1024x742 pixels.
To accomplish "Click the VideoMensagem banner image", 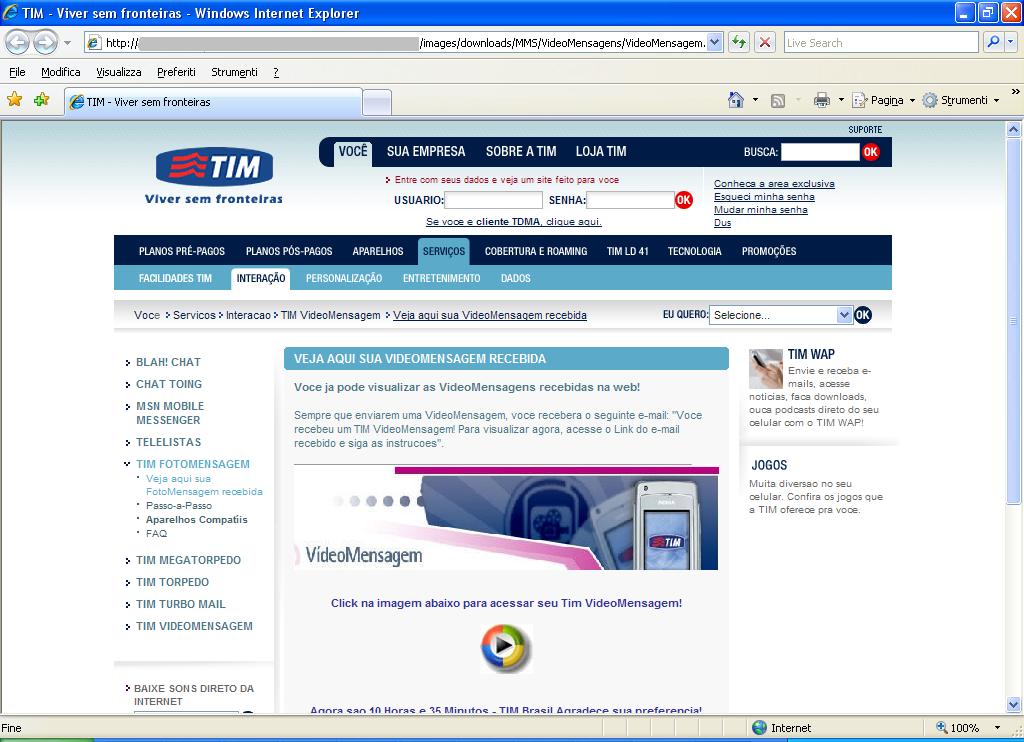I will (x=506, y=519).
